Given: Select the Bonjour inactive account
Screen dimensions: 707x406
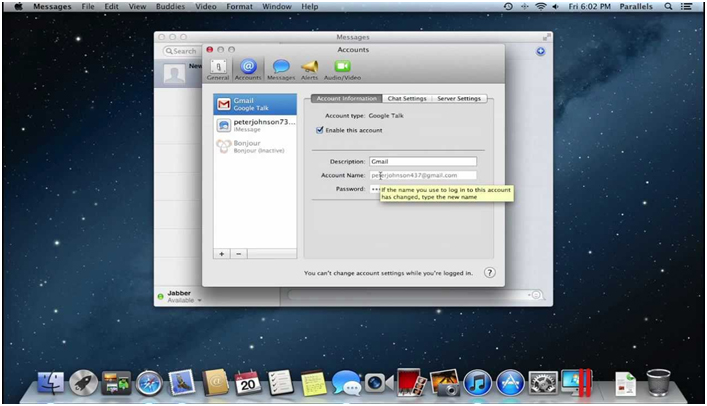Looking at the screenshot, I should (255, 147).
